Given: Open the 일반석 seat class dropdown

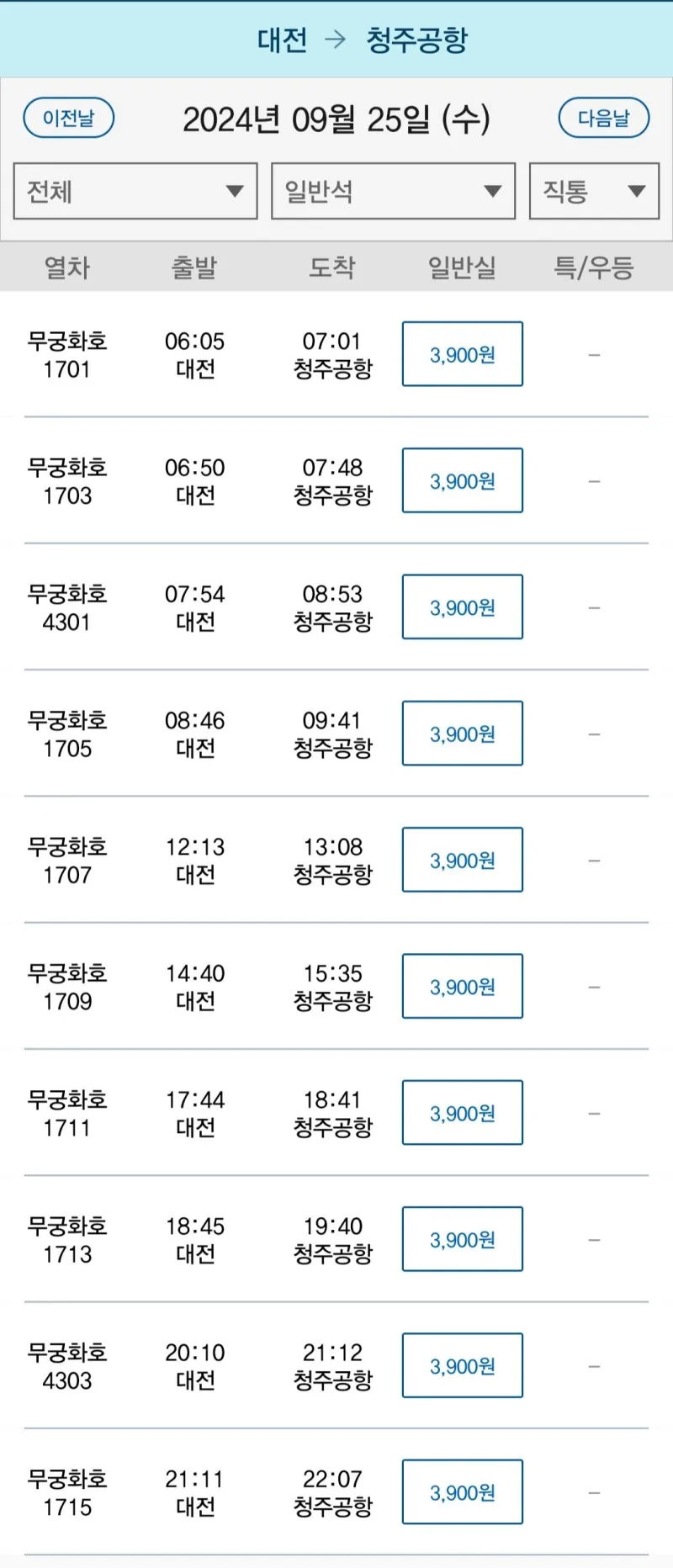Looking at the screenshot, I should (x=393, y=191).
